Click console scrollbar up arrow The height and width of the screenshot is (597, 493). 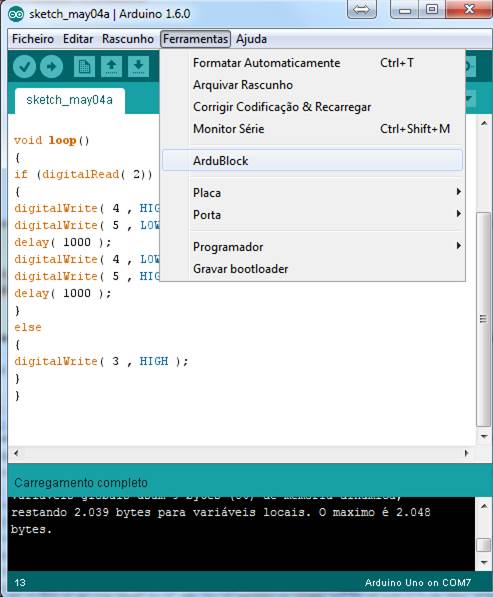[484, 506]
